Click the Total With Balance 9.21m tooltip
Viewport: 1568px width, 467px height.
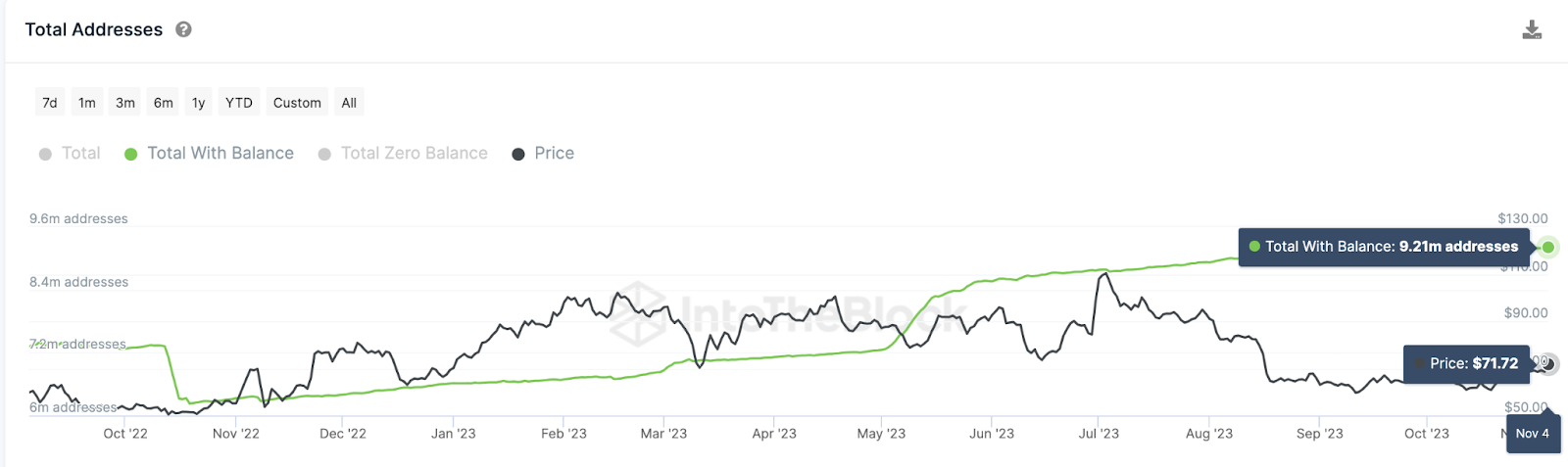[1384, 247]
